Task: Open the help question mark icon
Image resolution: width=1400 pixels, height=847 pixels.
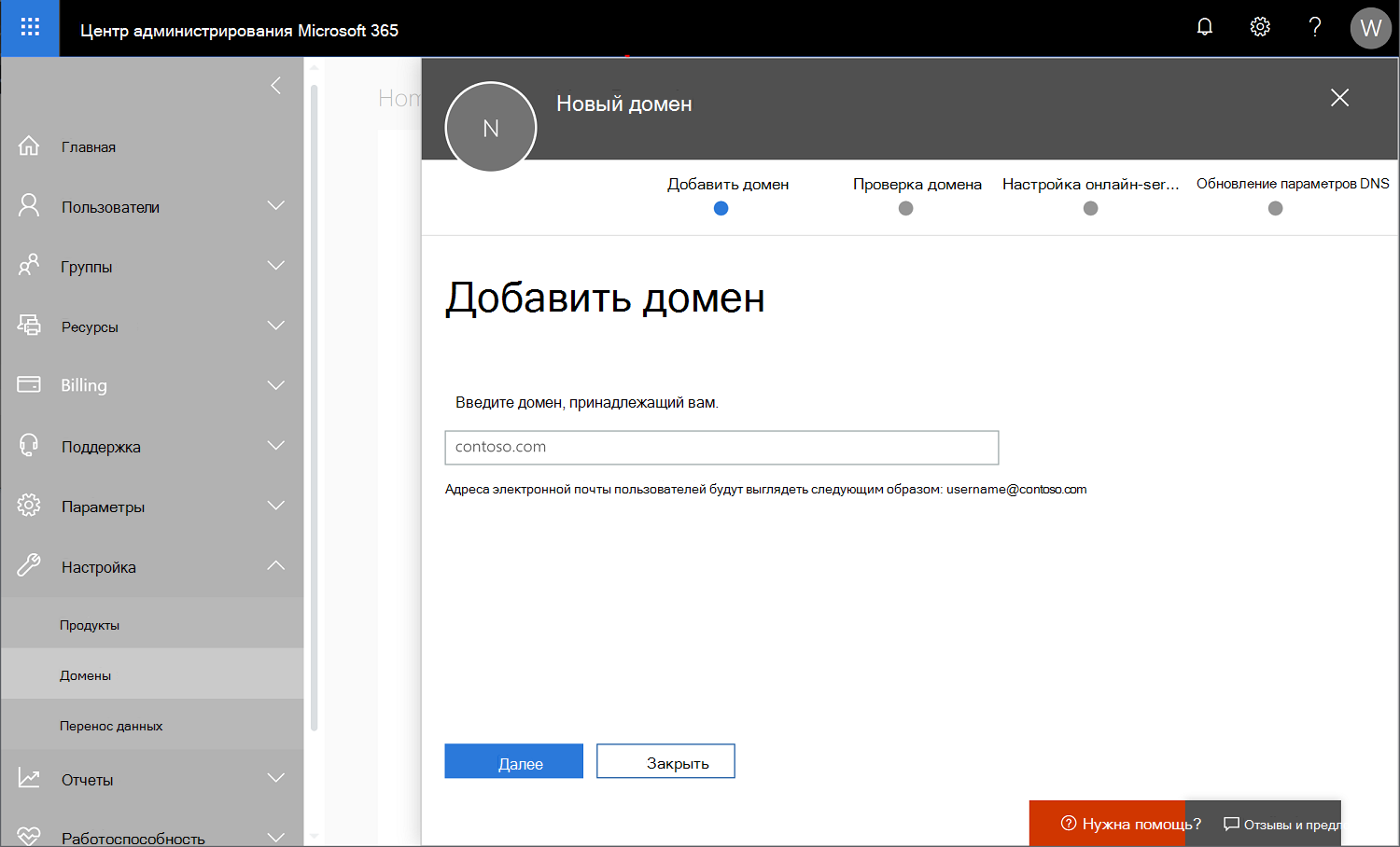Action: pos(1315,27)
